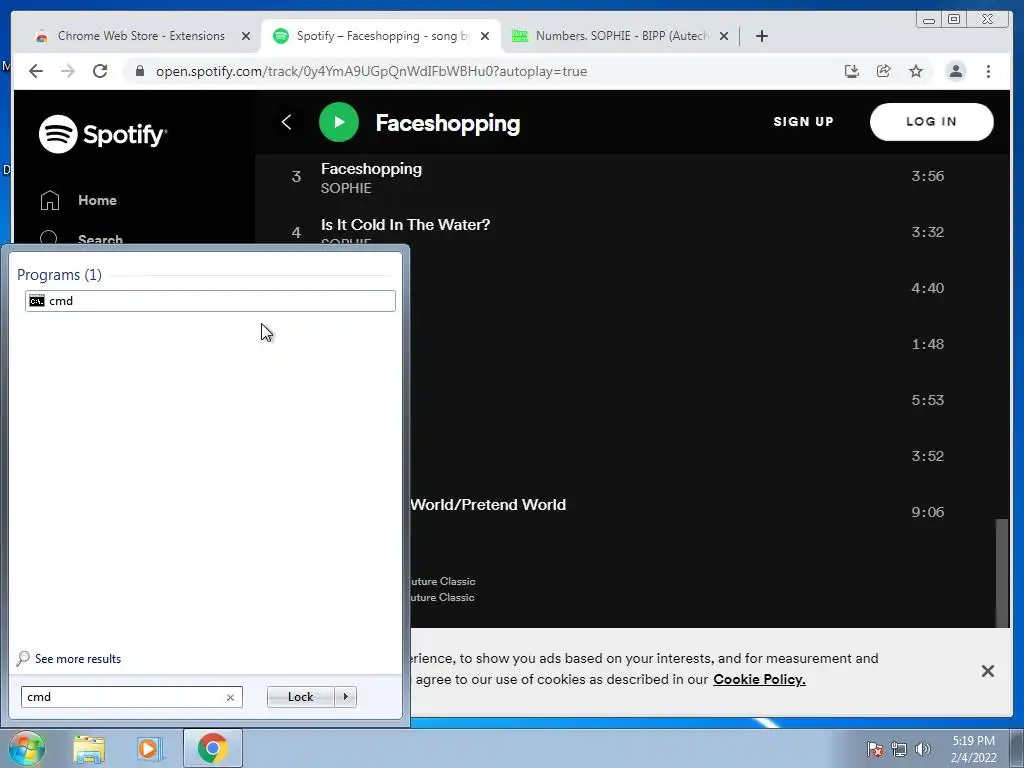The image size is (1024, 768).
Task: Click the Chrome taskbar icon
Action: (x=212, y=748)
